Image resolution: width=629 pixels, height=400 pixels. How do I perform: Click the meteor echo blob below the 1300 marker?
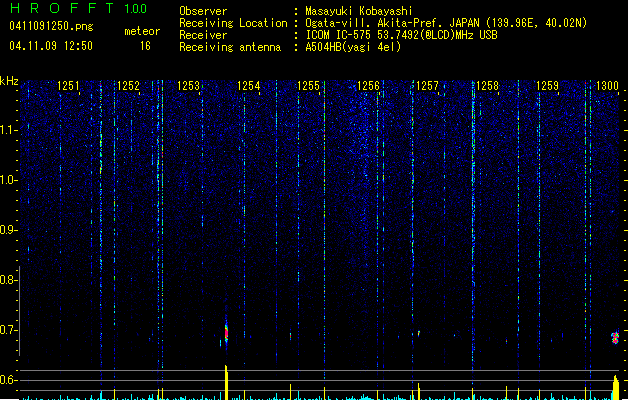coord(615,337)
